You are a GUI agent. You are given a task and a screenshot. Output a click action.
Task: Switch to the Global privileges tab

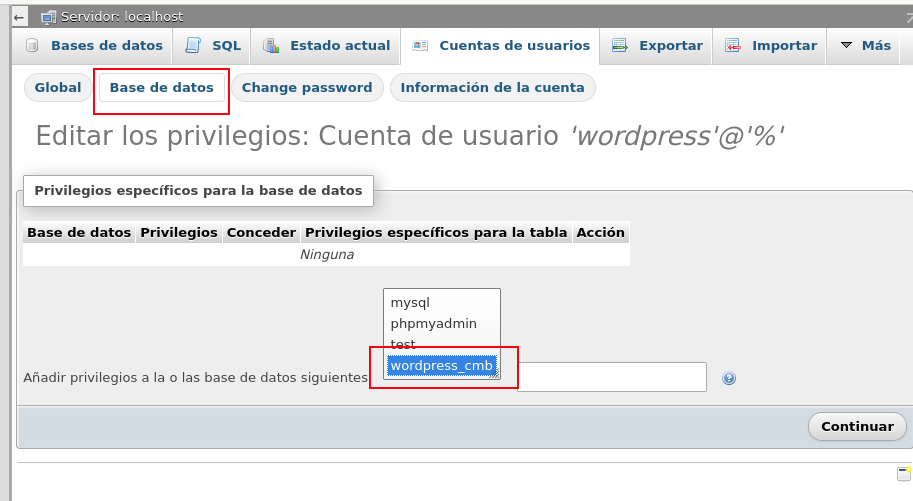coord(58,88)
